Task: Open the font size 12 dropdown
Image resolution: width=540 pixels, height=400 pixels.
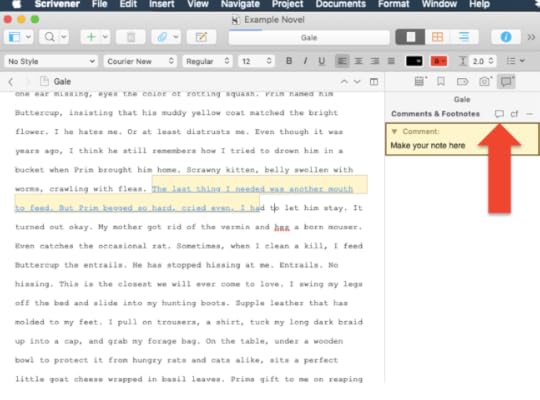Action: coord(256,61)
